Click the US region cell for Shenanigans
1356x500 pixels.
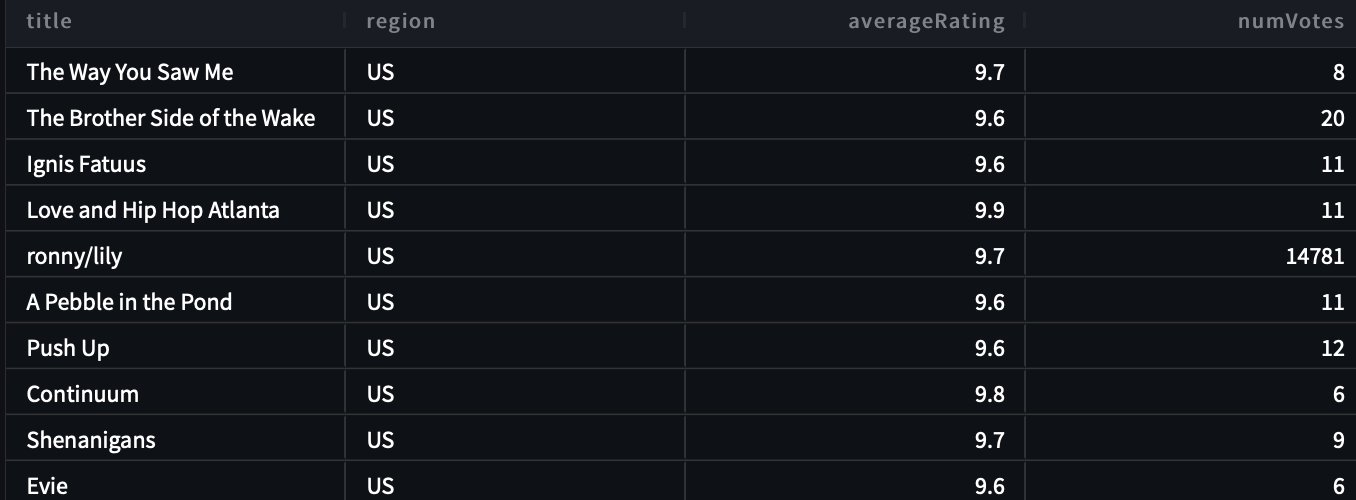[x=515, y=440]
